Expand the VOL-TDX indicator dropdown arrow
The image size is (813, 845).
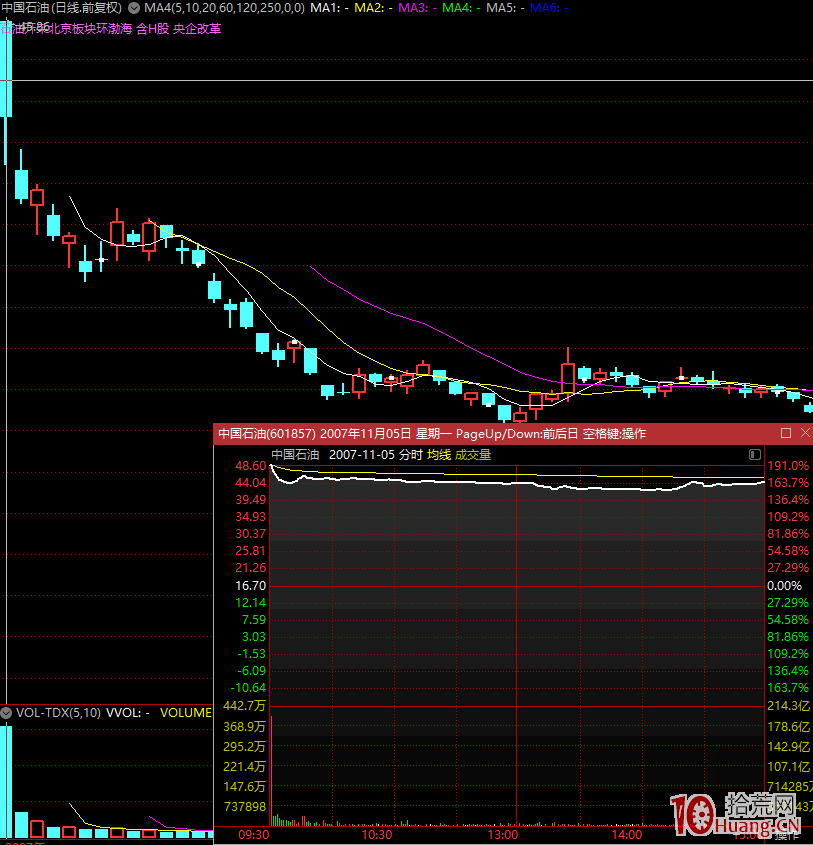[7, 713]
